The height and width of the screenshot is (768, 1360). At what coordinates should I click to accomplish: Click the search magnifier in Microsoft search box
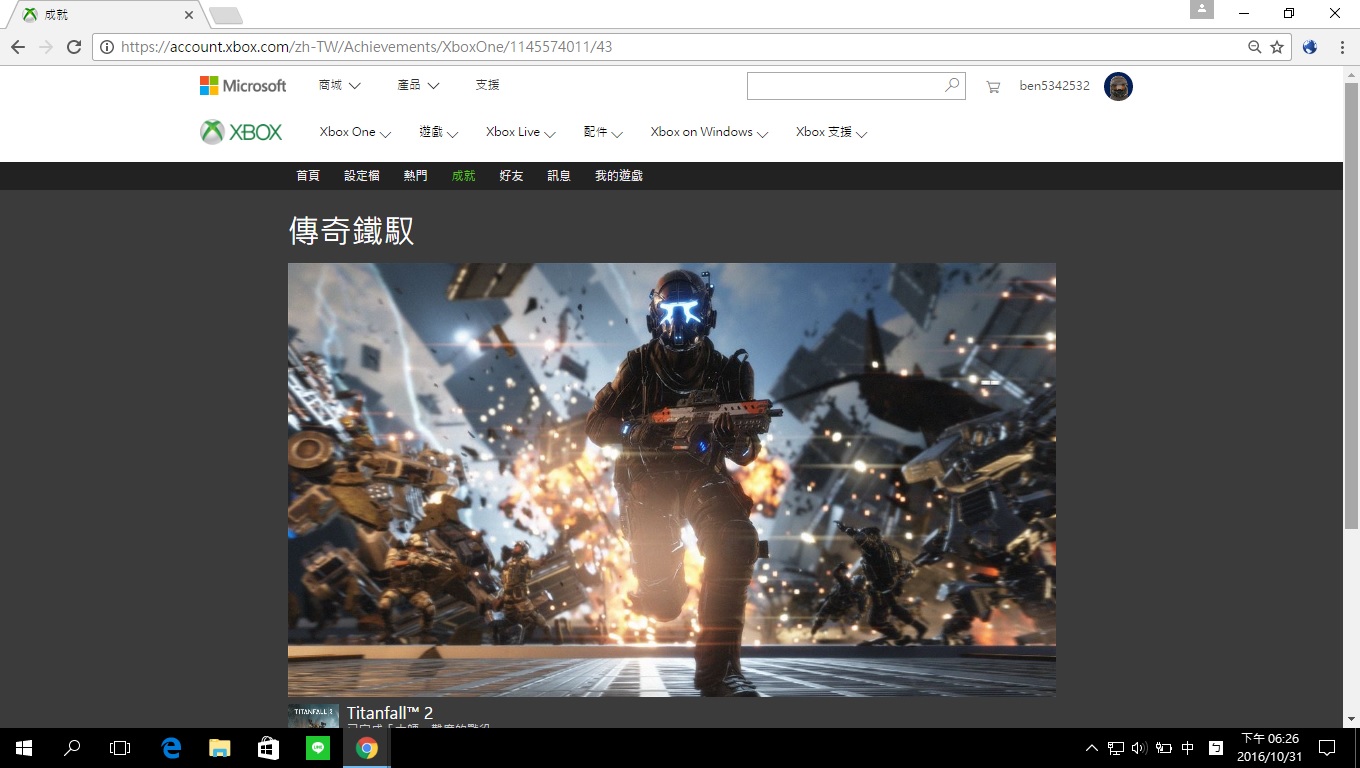point(952,86)
